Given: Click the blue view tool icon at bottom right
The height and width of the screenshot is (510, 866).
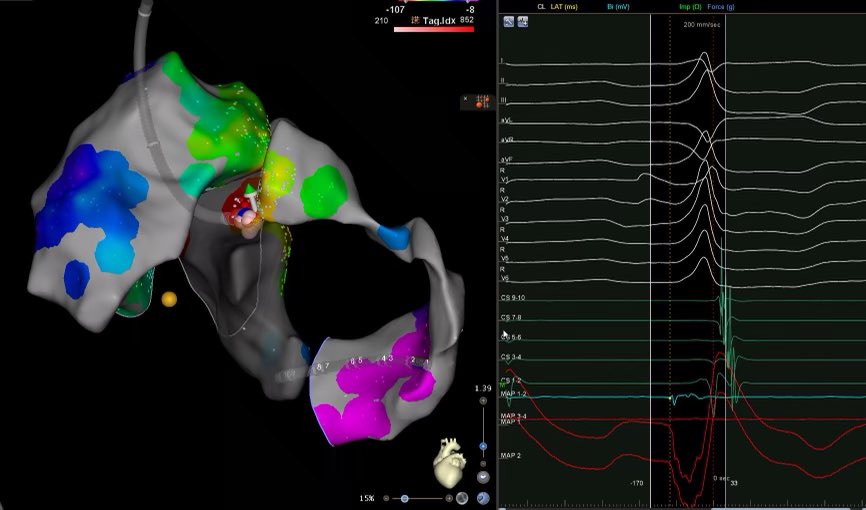Looking at the screenshot, I should (483, 498).
